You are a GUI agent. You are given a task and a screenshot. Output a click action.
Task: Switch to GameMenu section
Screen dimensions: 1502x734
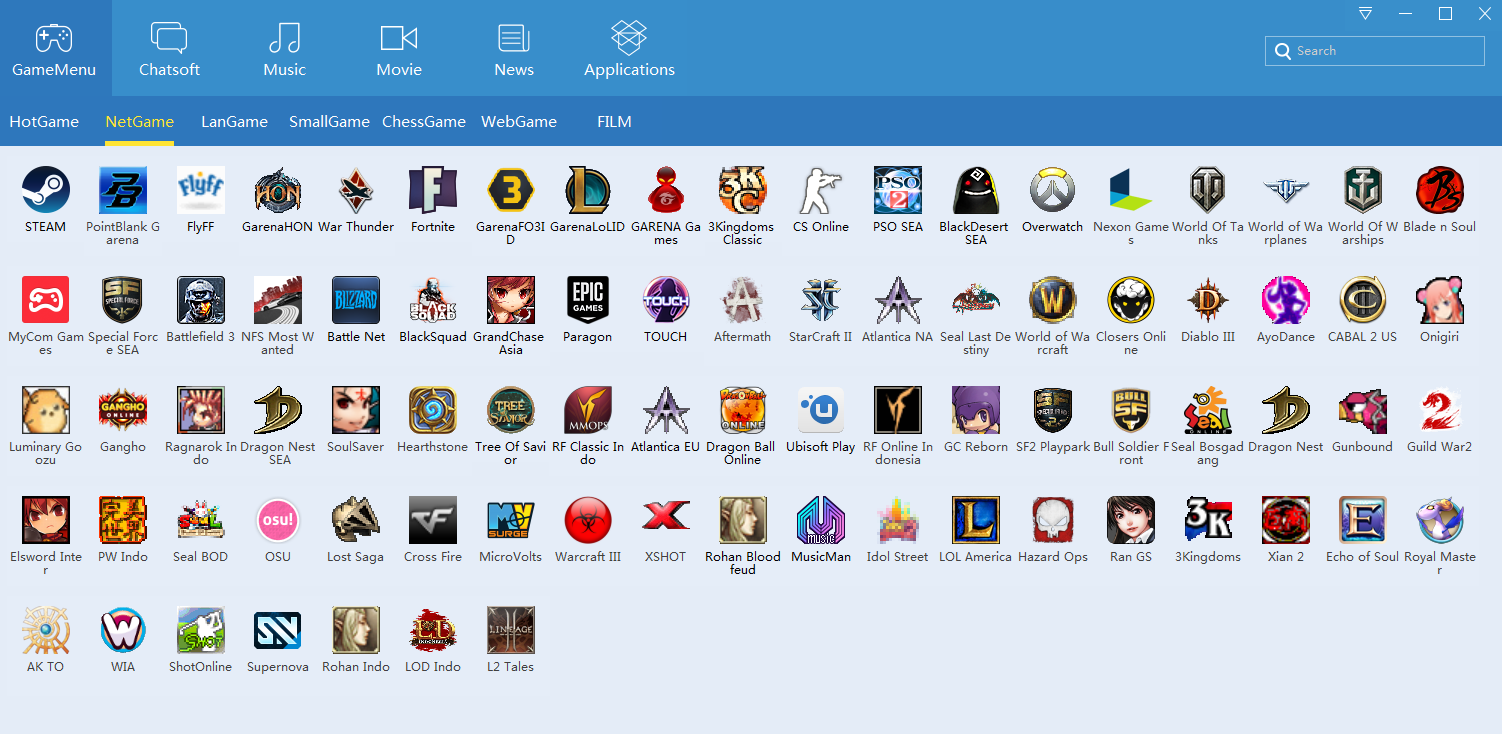coord(54,48)
